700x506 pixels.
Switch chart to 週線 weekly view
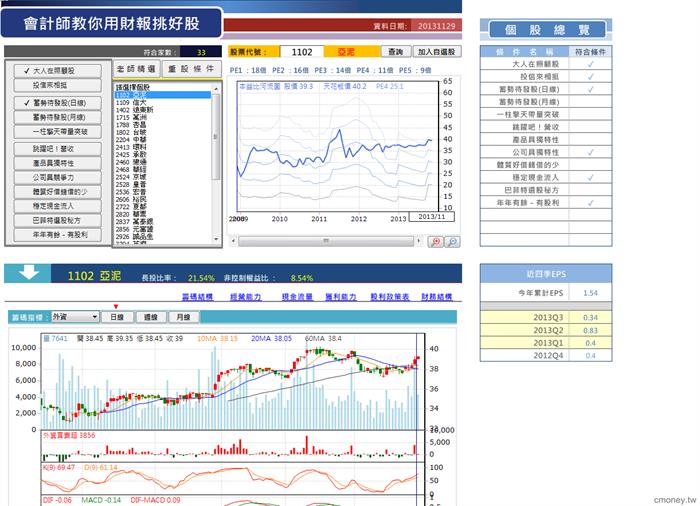[x=151, y=317]
